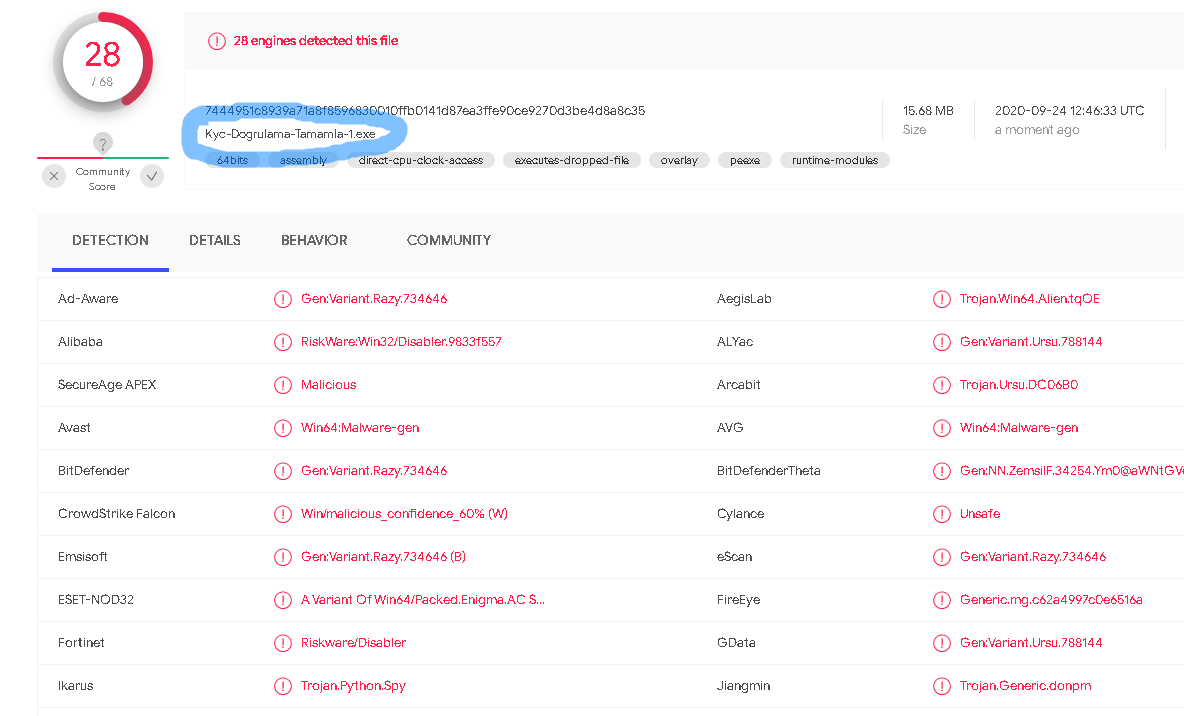Click the alert icon in the BitDefender row

coord(282,471)
